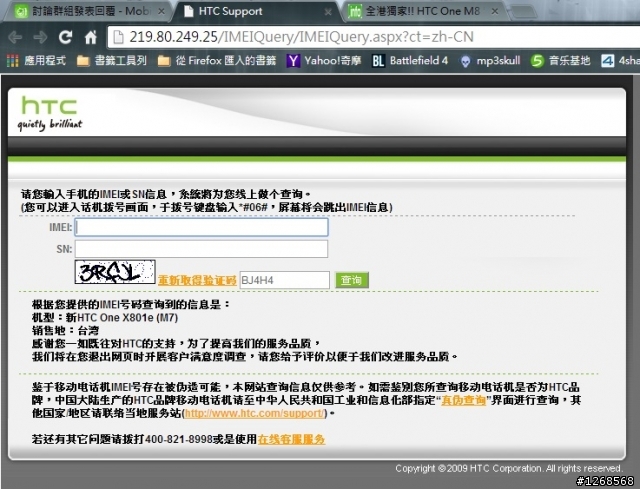640x489 pixels.
Task: Click the page icon in the address bar
Action: pos(118,37)
